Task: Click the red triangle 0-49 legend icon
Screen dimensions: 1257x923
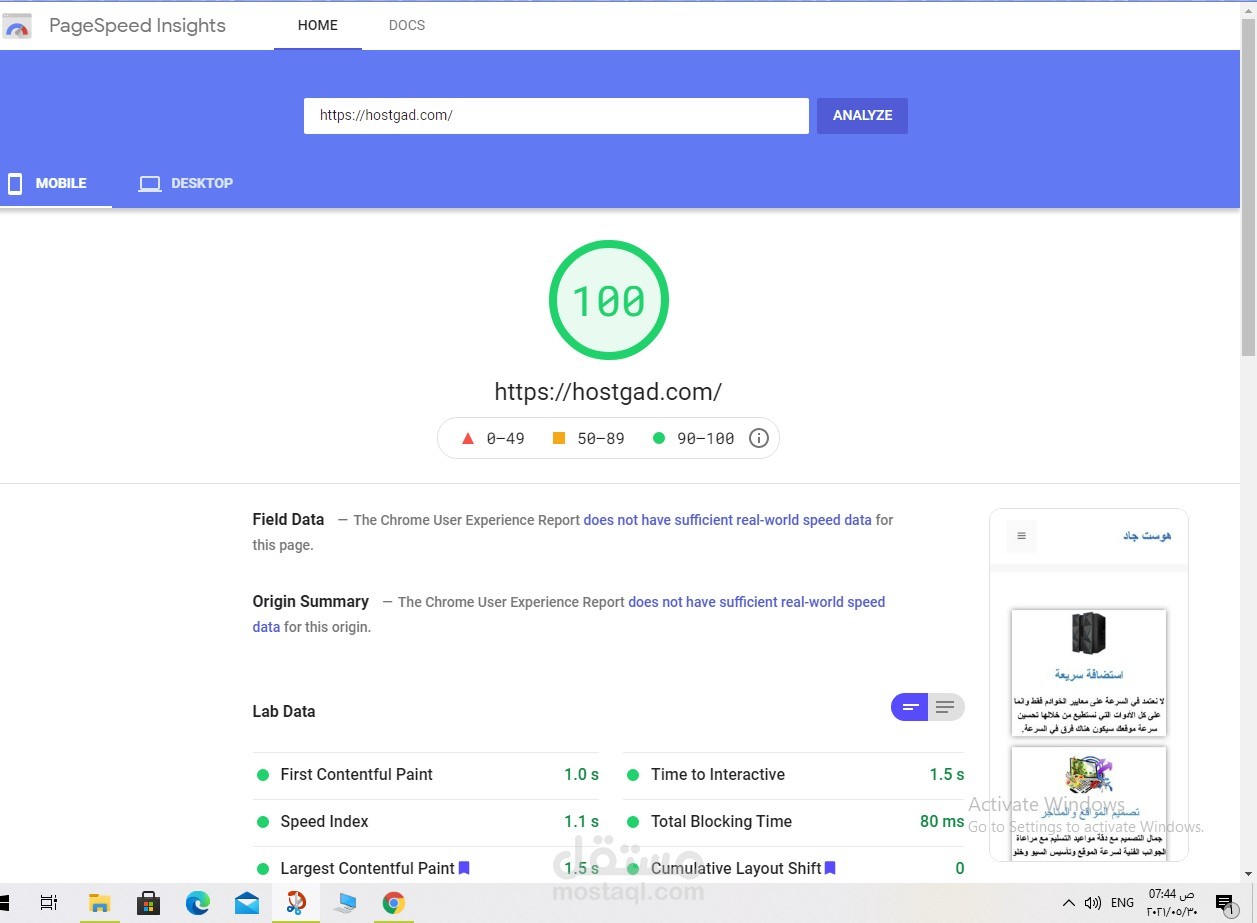Action: point(466,438)
